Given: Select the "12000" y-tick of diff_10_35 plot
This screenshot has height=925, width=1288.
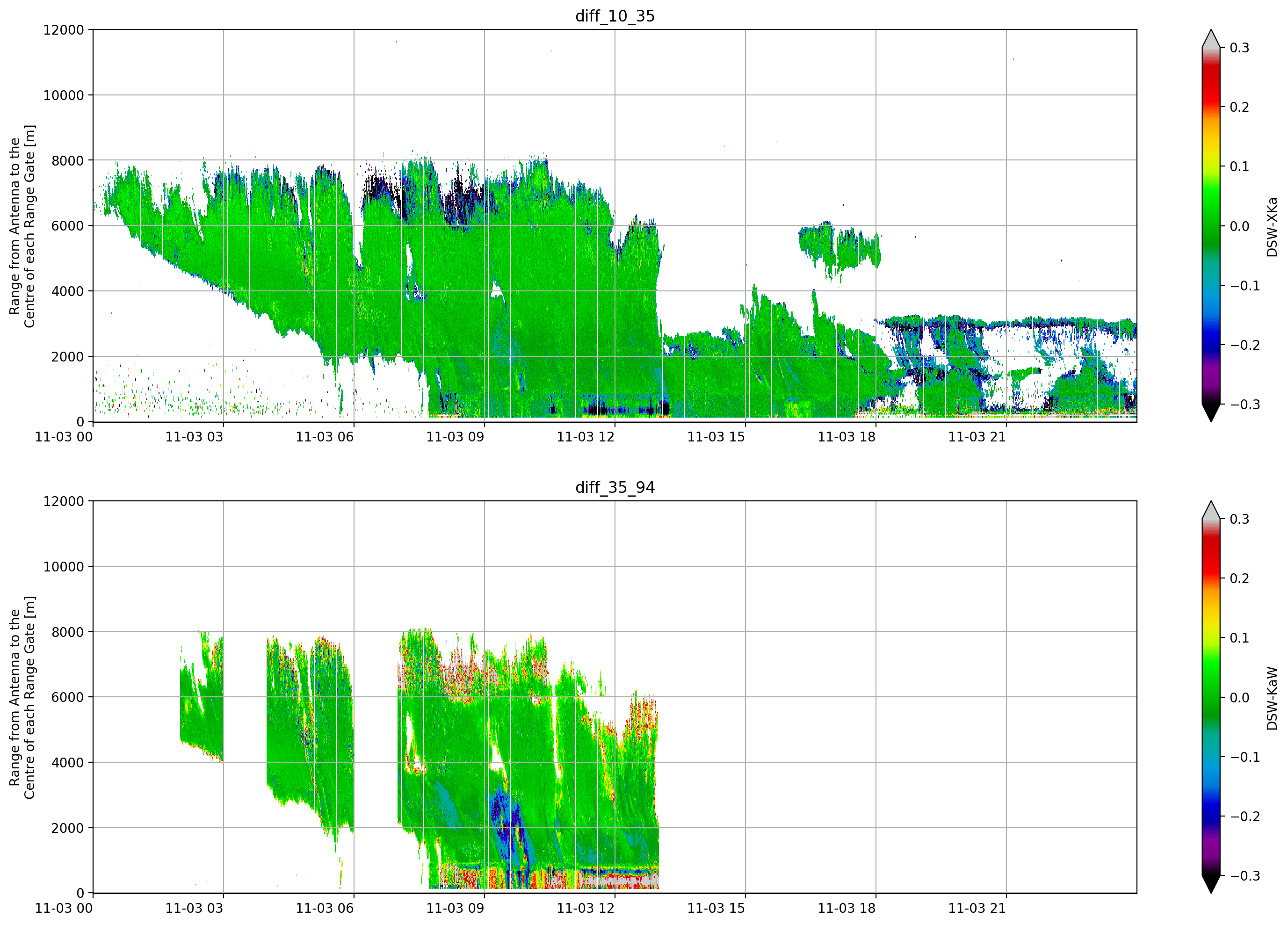Looking at the screenshot, I should [64, 30].
